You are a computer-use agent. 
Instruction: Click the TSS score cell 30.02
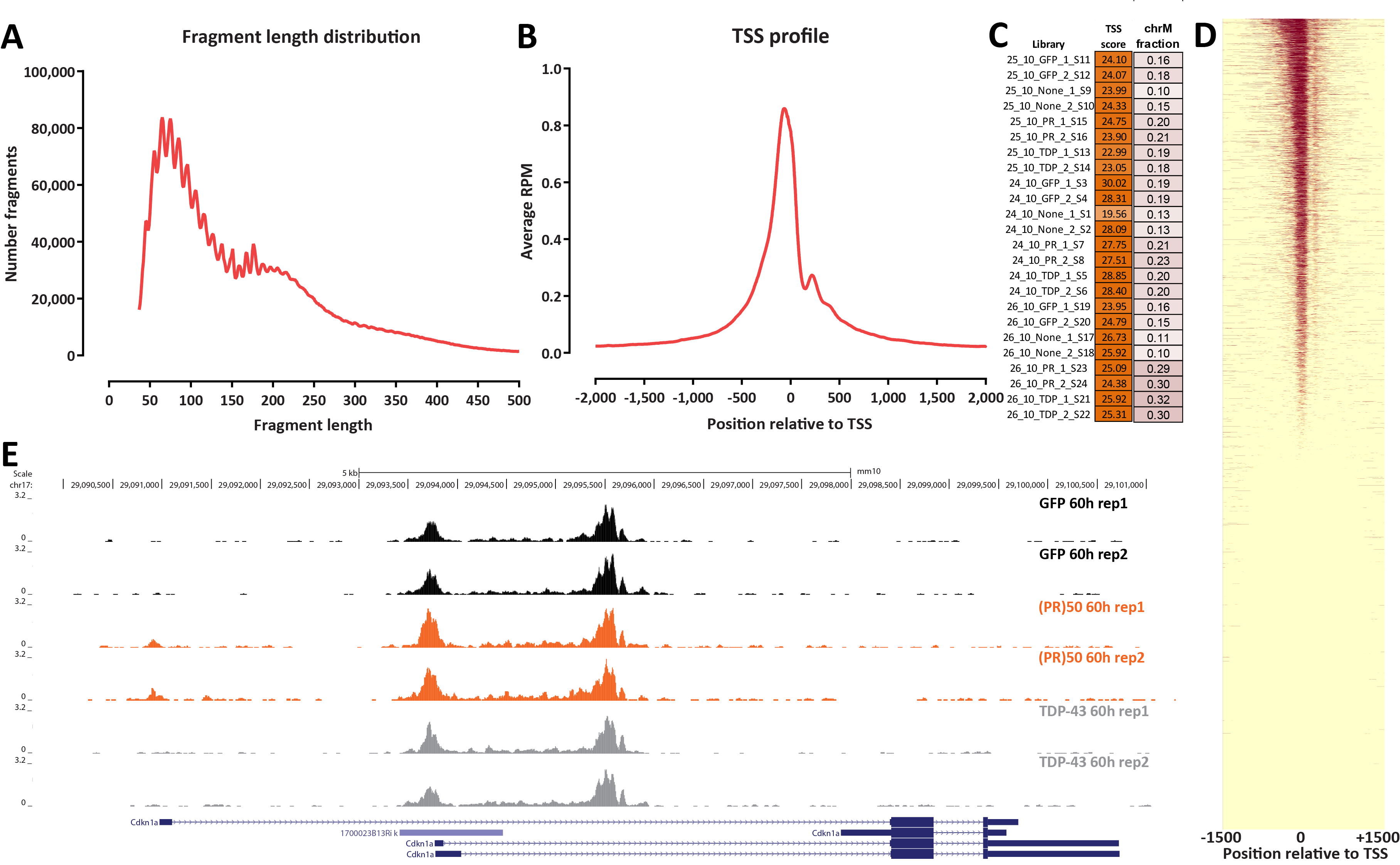point(1113,183)
